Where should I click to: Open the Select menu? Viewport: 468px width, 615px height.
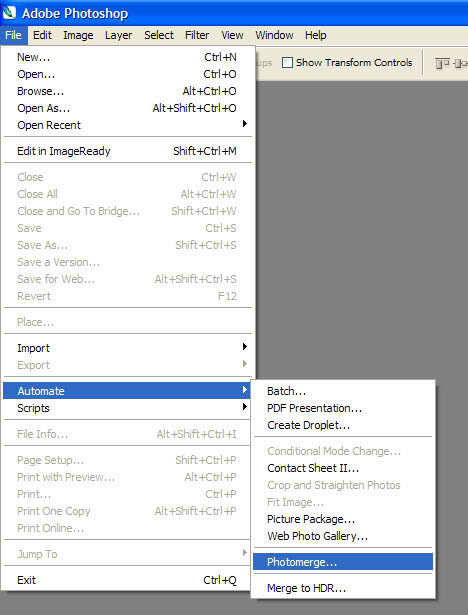pos(158,35)
